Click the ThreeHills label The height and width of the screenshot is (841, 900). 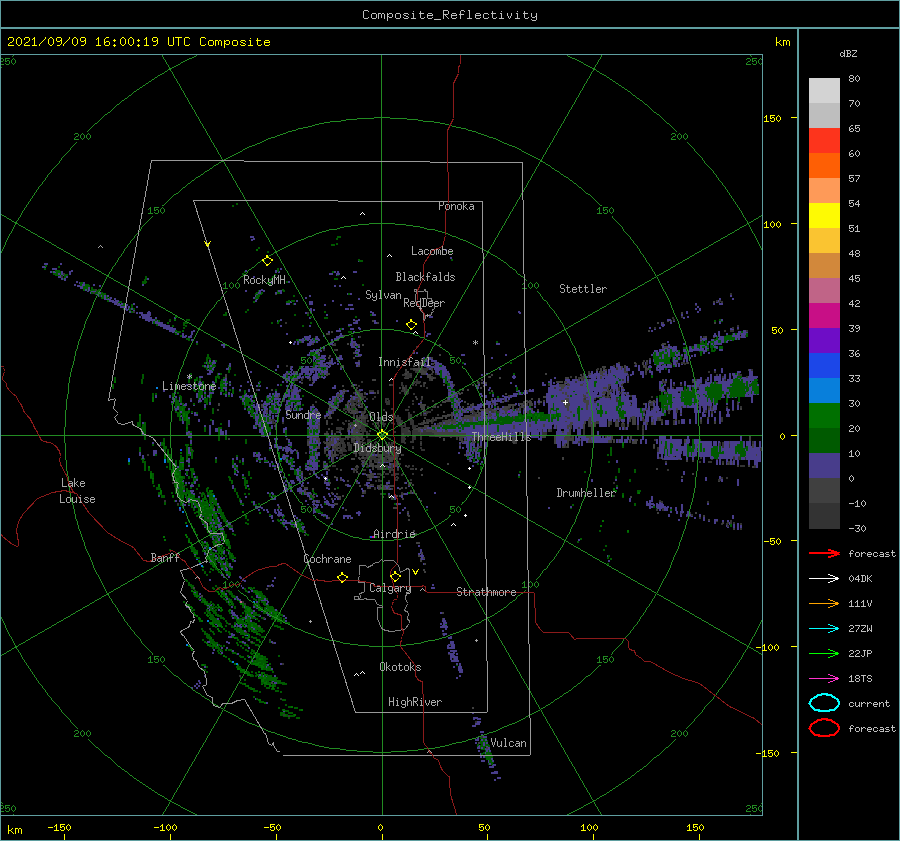pos(502,437)
